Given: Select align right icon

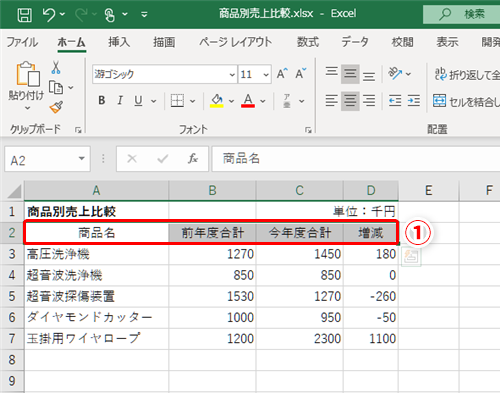Looking at the screenshot, I should [369, 100].
